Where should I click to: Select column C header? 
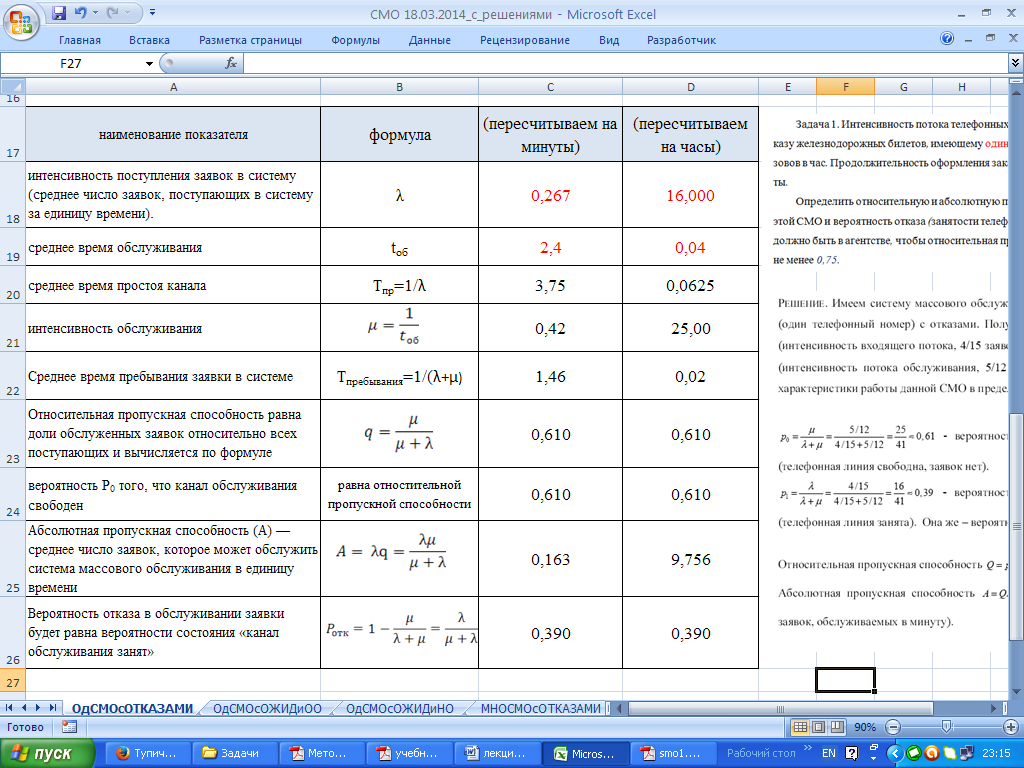tap(551, 86)
